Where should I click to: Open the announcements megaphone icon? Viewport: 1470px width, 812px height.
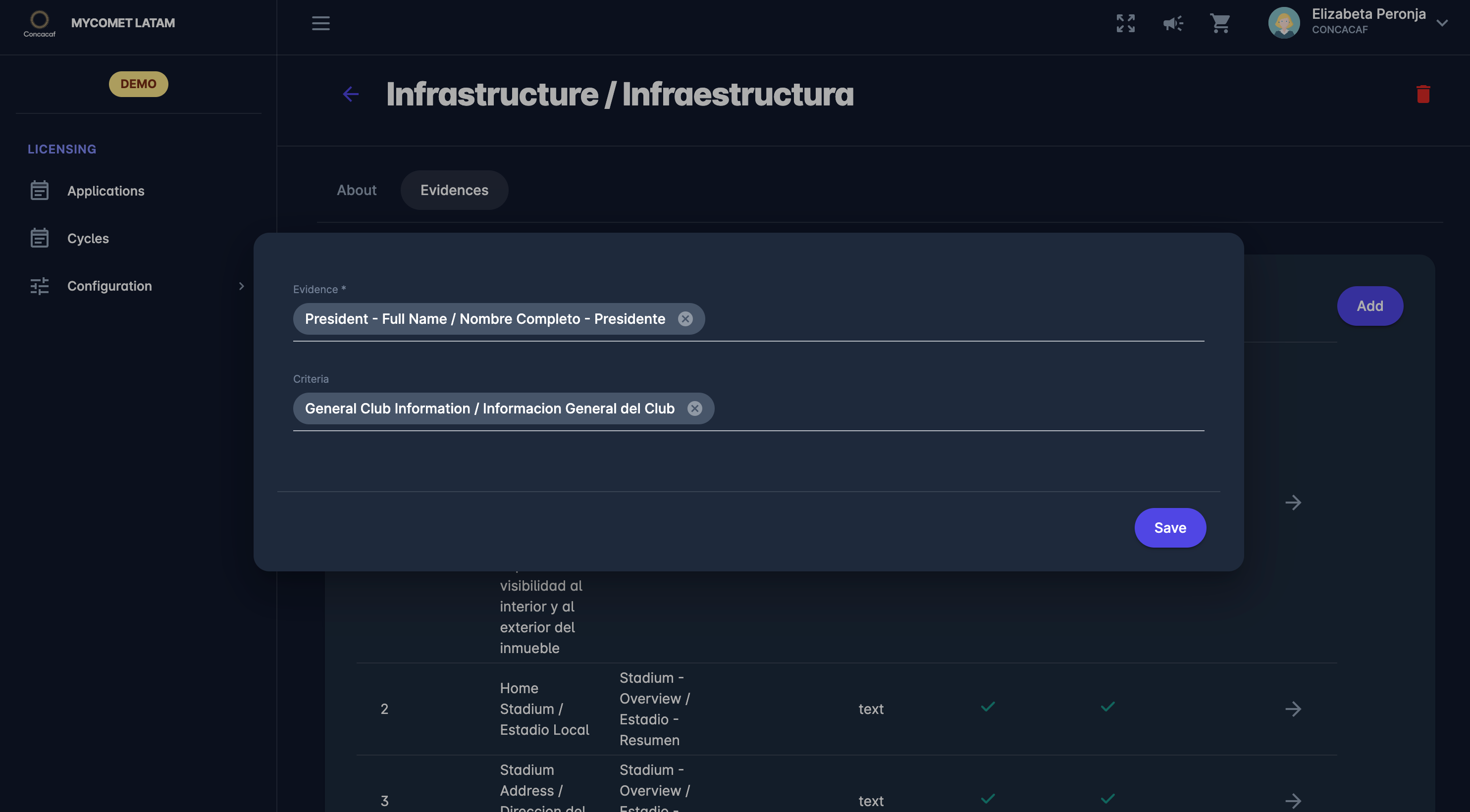click(1173, 23)
